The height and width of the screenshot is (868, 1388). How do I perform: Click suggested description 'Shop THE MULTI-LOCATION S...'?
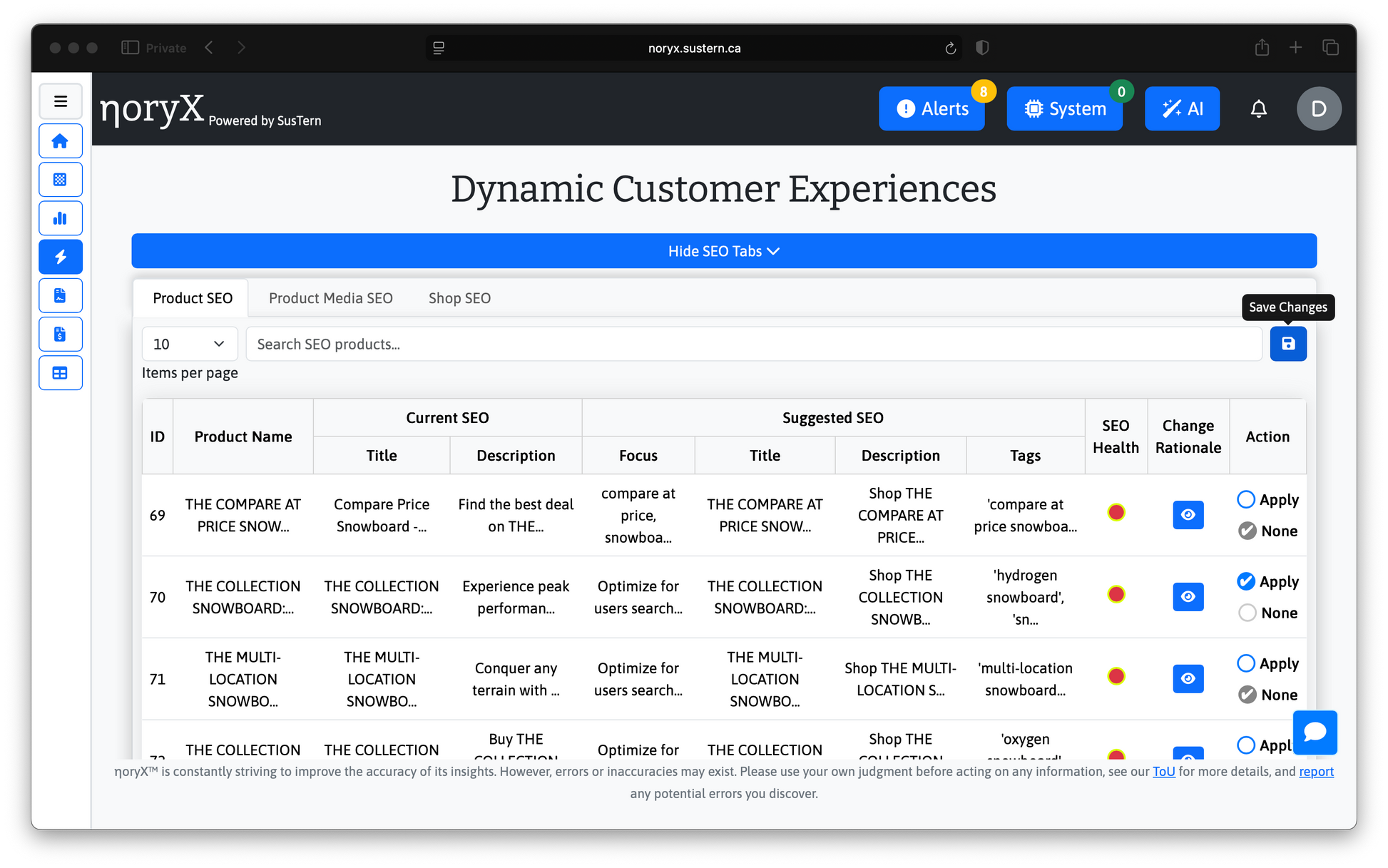(x=900, y=679)
